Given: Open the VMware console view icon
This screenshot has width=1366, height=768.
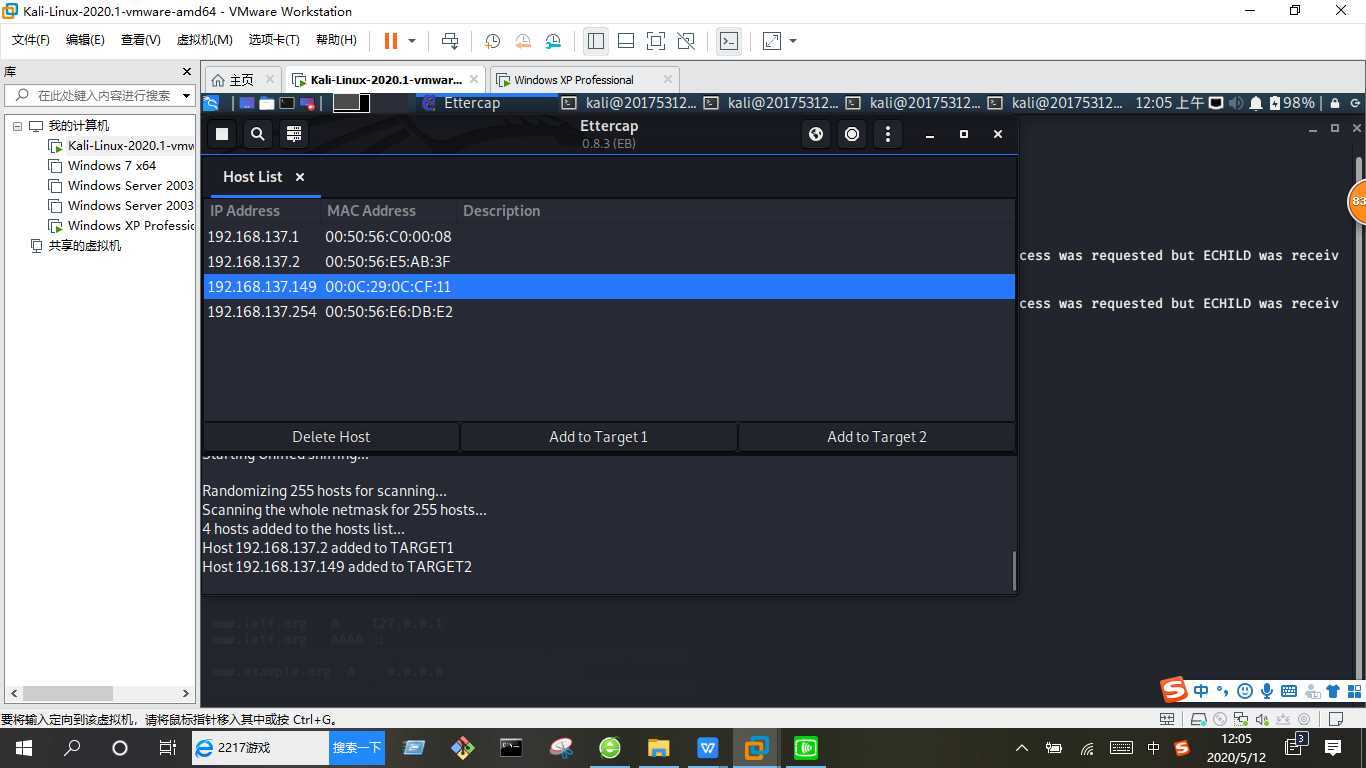Looking at the screenshot, I should [x=729, y=41].
